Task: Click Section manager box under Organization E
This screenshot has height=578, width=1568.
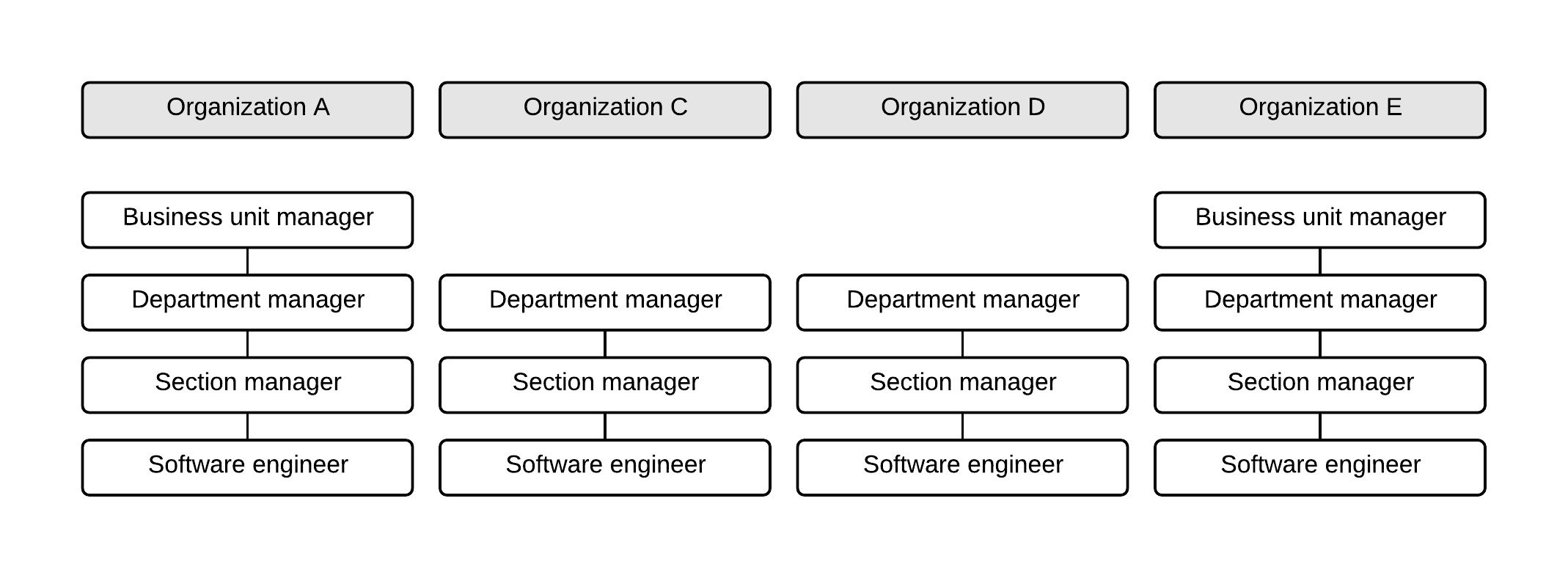Action: click(1320, 384)
